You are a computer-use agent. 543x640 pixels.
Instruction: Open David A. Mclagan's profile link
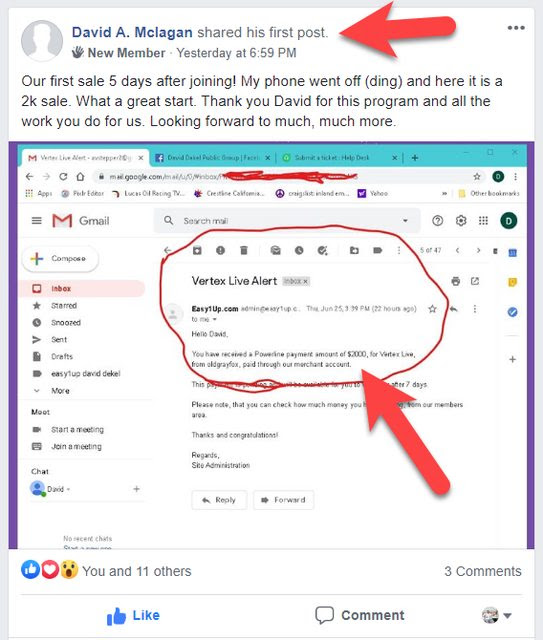coord(132,32)
